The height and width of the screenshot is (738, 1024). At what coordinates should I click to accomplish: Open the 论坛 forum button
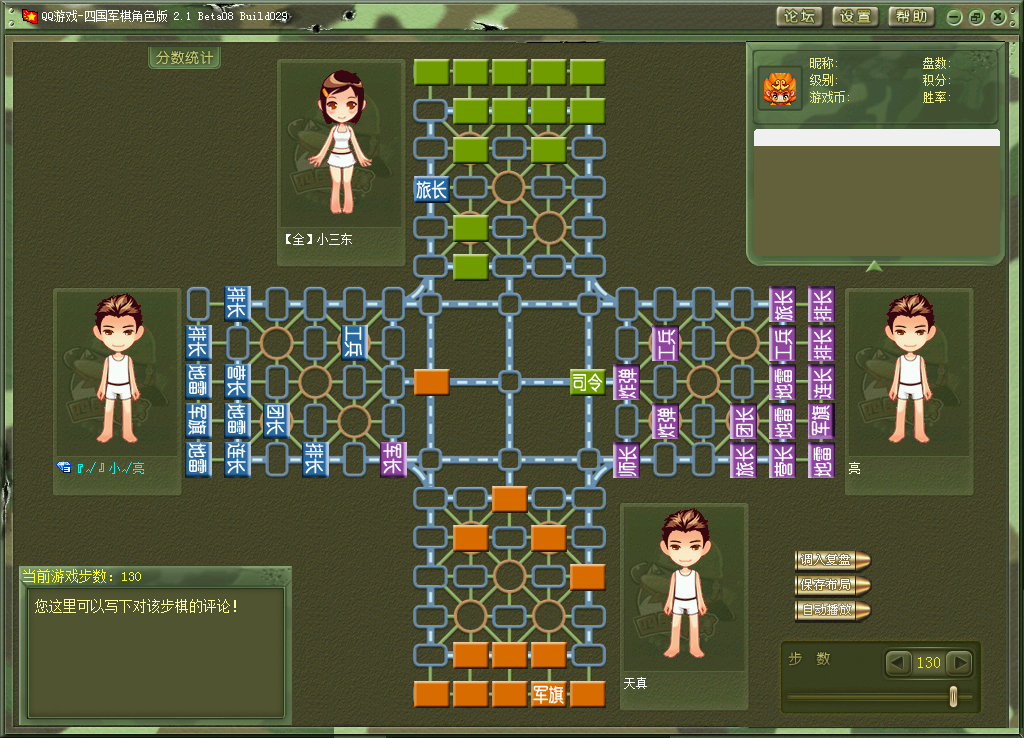point(799,17)
